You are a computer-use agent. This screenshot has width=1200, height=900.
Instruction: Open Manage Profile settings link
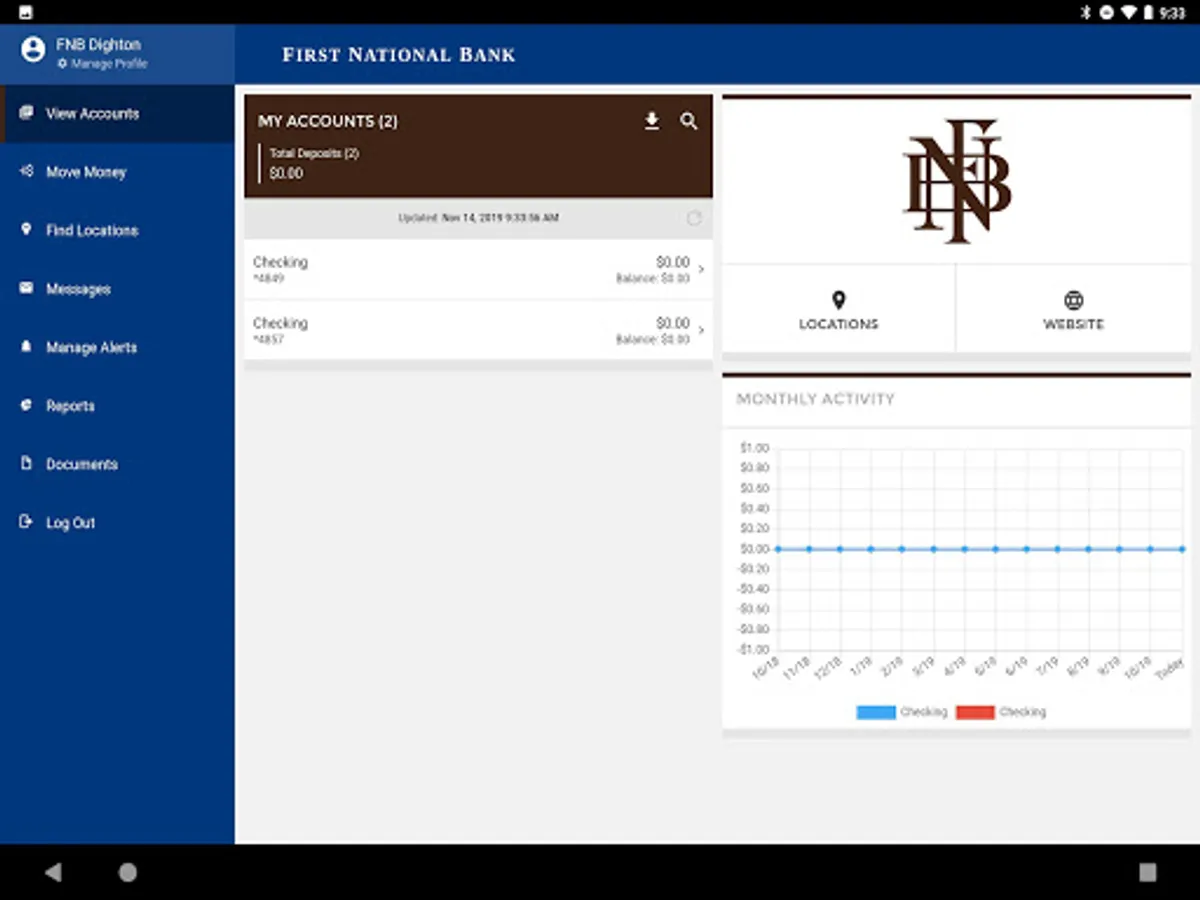click(x=102, y=64)
